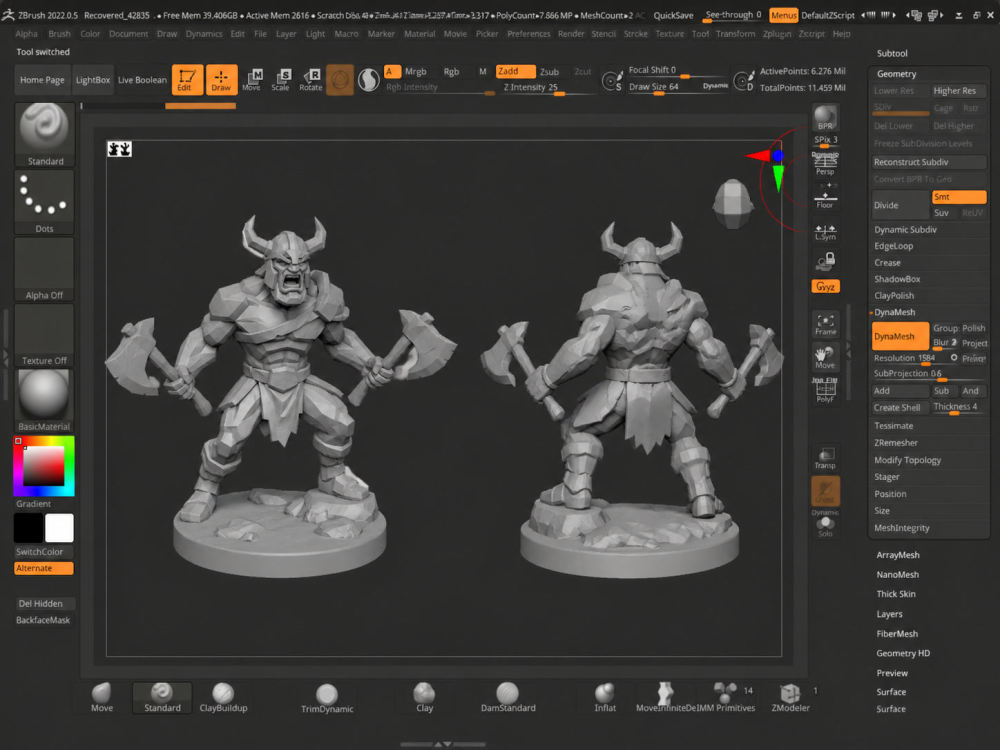
Task: Activate the Scale transform mode
Action: coord(281,80)
